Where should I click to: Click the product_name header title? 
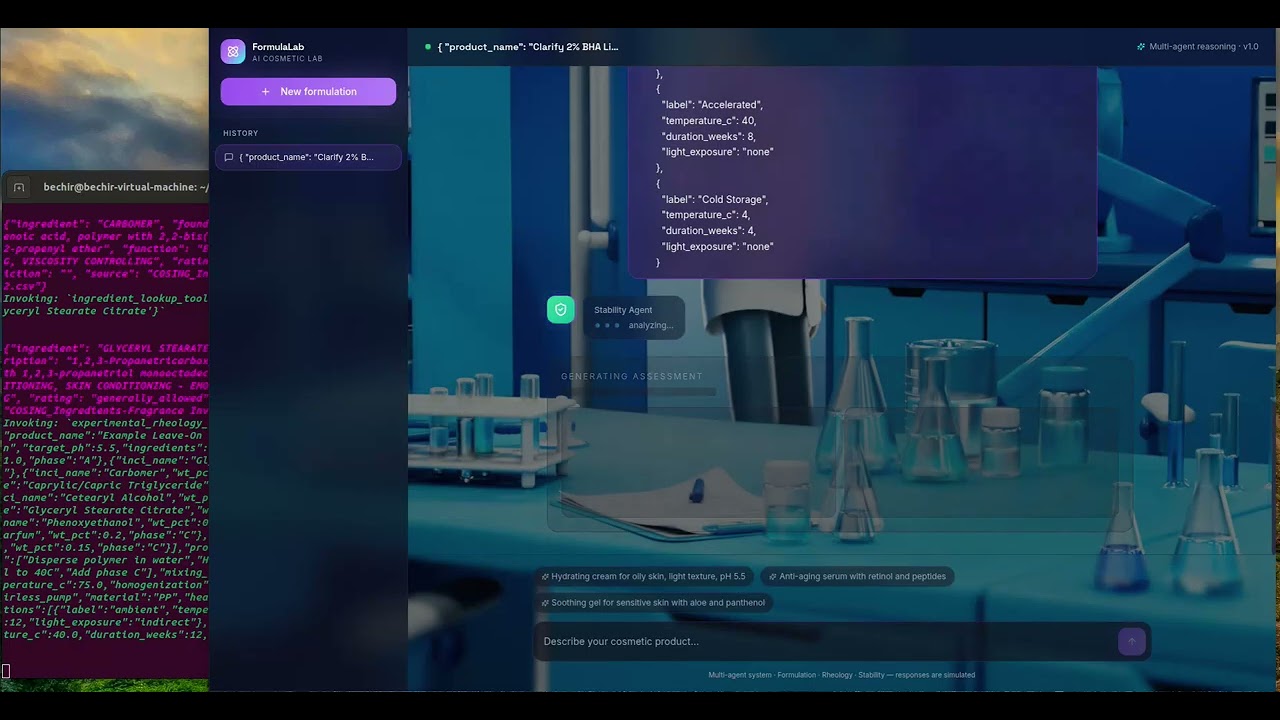coord(528,47)
